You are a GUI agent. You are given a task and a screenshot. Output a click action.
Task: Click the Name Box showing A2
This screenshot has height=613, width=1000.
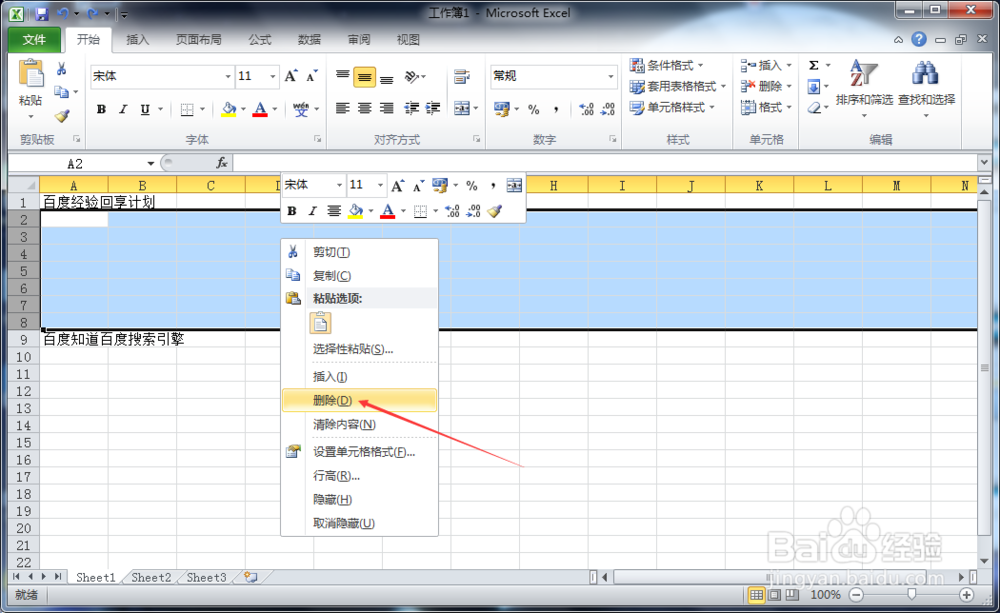(x=77, y=164)
